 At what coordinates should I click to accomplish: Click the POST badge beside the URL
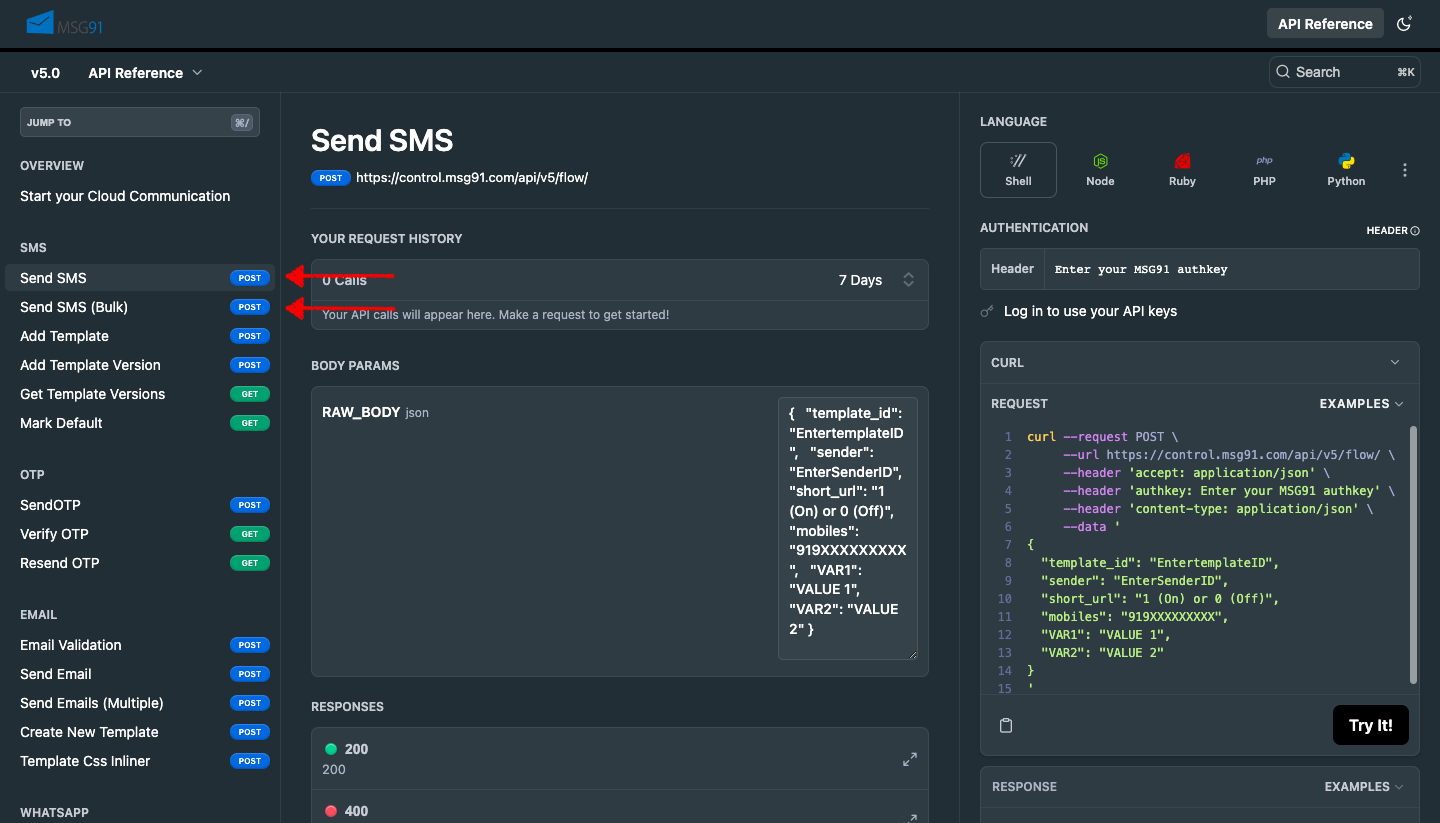tap(330, 178)
